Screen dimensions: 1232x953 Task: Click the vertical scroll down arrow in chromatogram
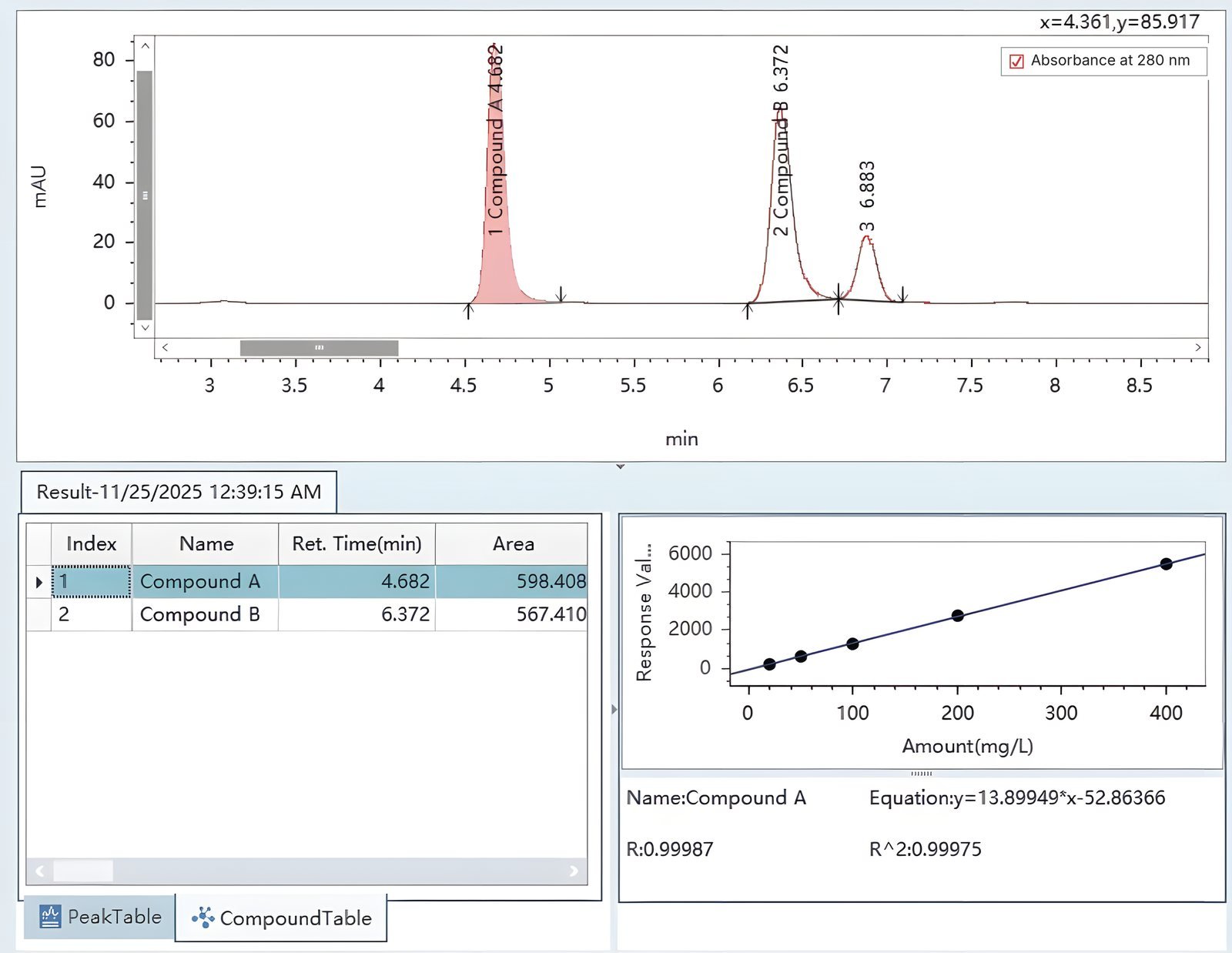click(145, 328)
